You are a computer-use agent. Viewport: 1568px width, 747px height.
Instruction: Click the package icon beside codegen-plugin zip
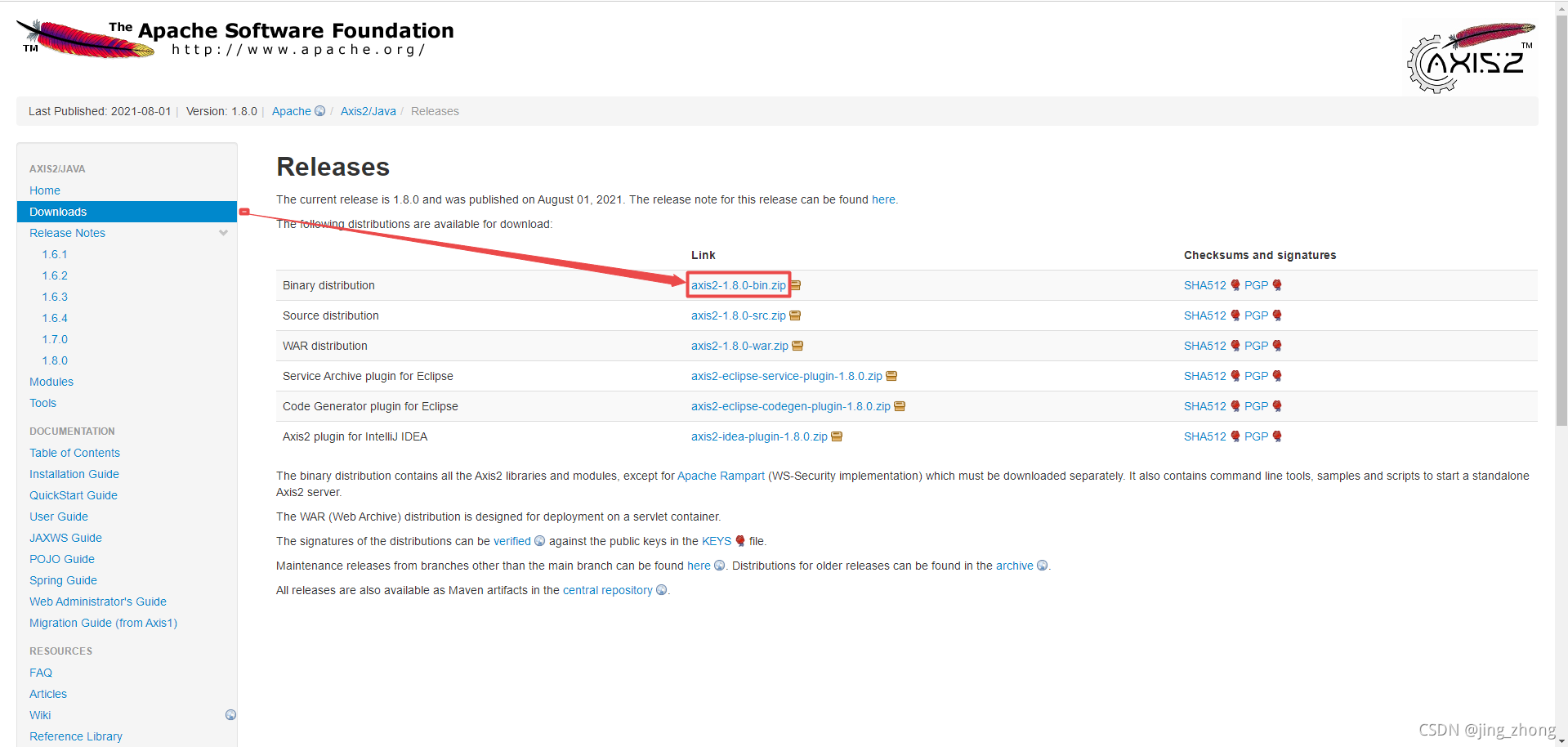tap(900, 406)
